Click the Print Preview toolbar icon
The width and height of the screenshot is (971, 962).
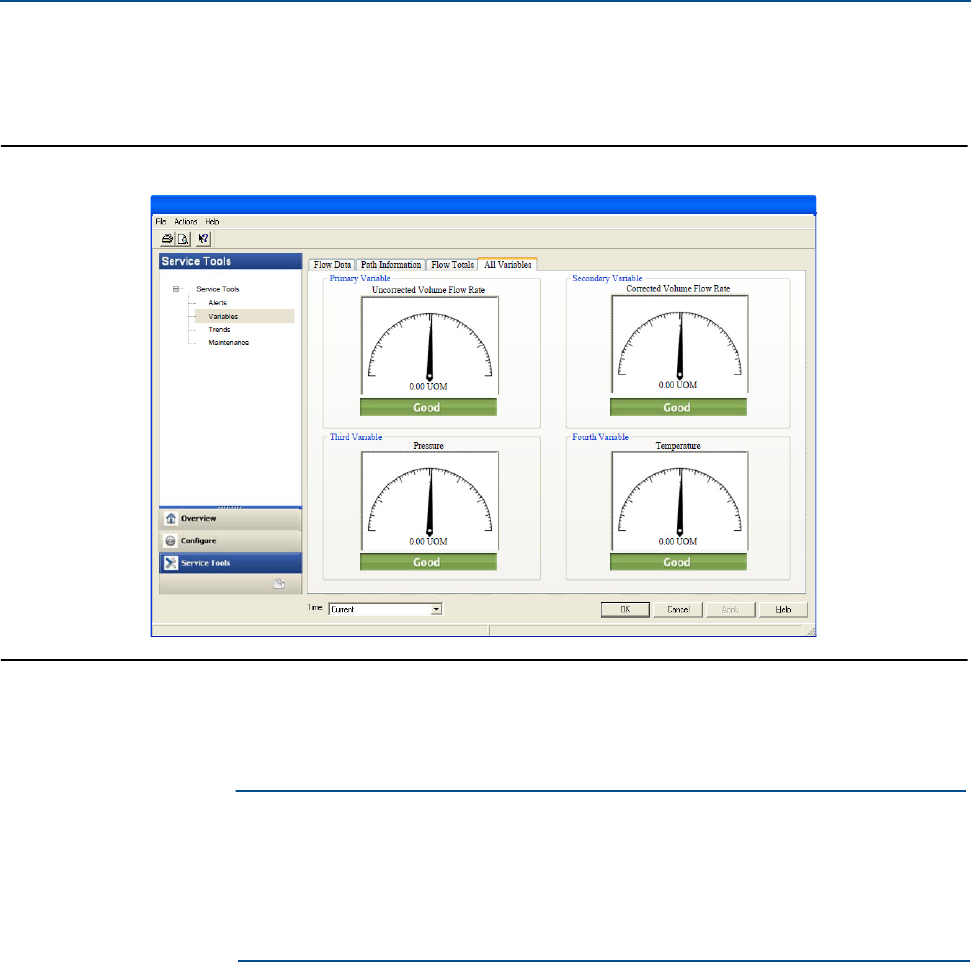coord(183,239)
